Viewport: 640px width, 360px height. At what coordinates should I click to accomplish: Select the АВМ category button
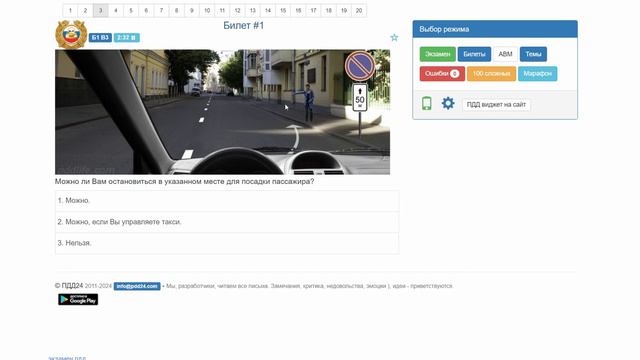pyautogui.click(x=505, y=54)
